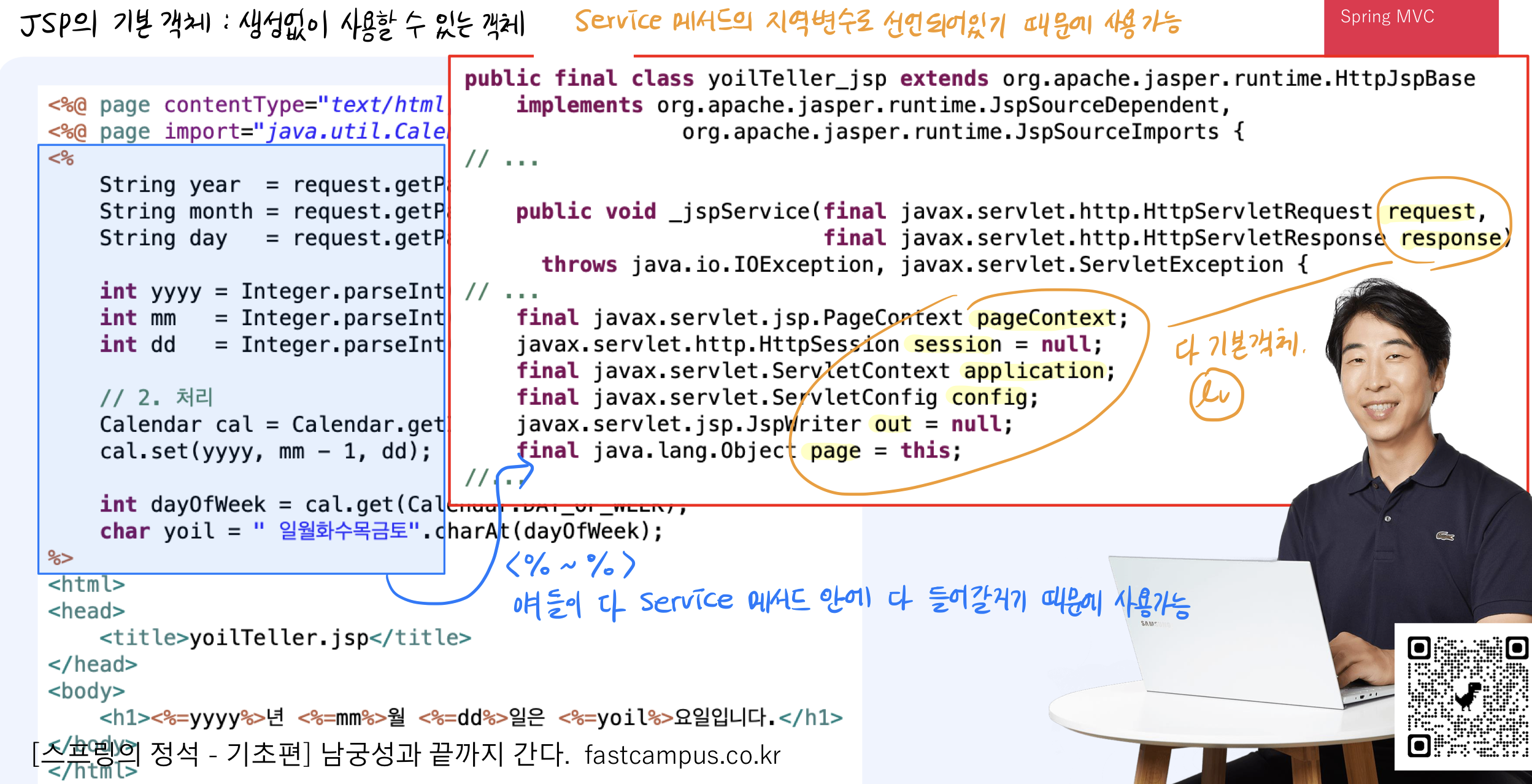Click the circled handwritten lv mark
Image resolution: width=1532 pixels, height=784 pixels.
point(1215,394)
